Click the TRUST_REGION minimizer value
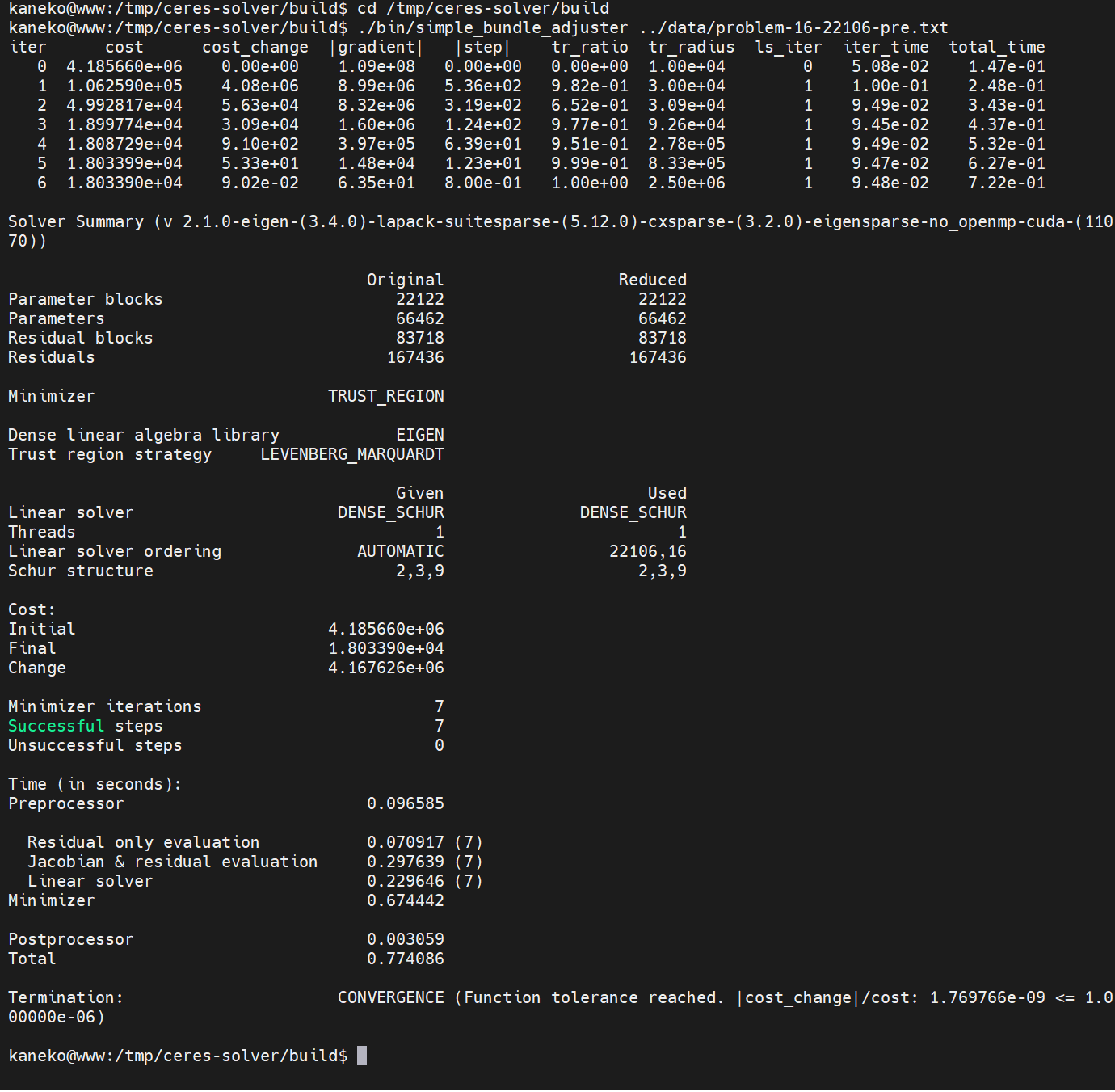1115x1092 pixels. coord(385,396)
